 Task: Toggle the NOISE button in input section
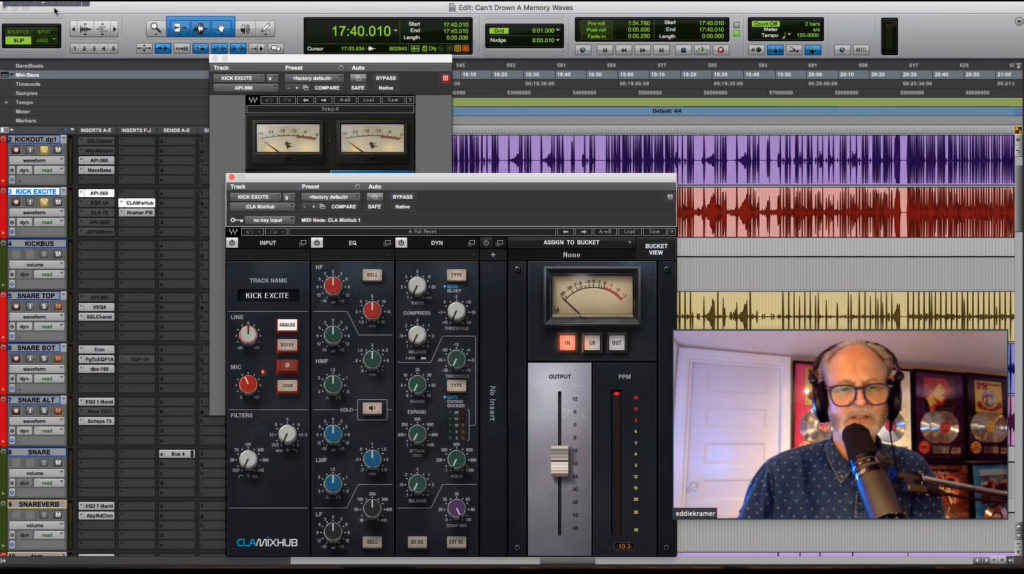coord(287,345)
